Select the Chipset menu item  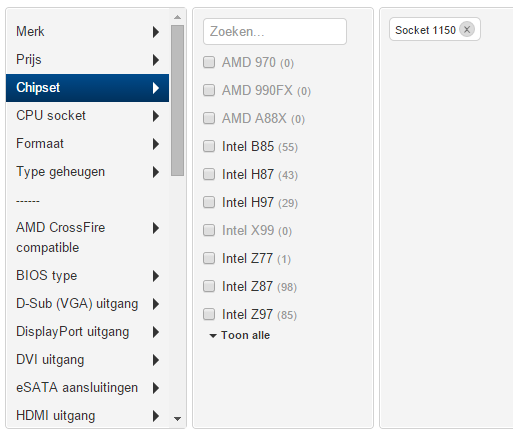click(x=87, y=88)
